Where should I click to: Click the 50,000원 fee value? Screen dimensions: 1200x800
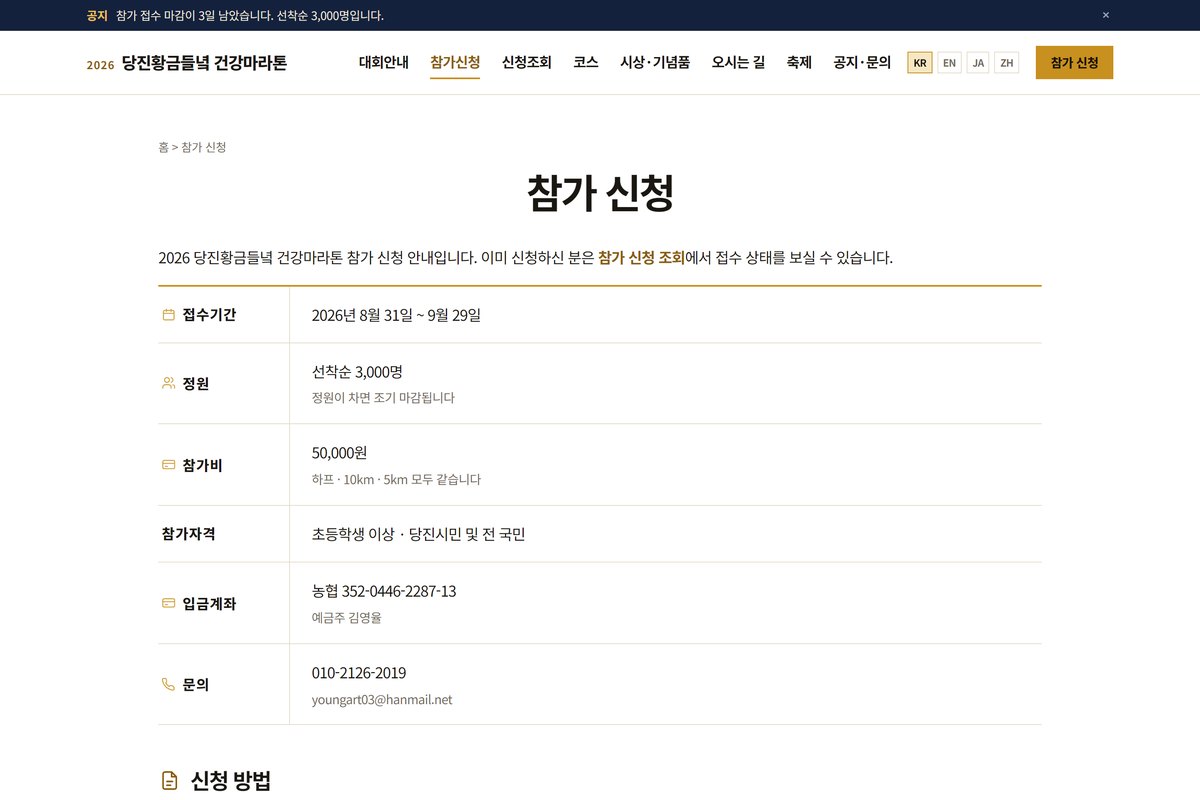click(x=340, y=452)
